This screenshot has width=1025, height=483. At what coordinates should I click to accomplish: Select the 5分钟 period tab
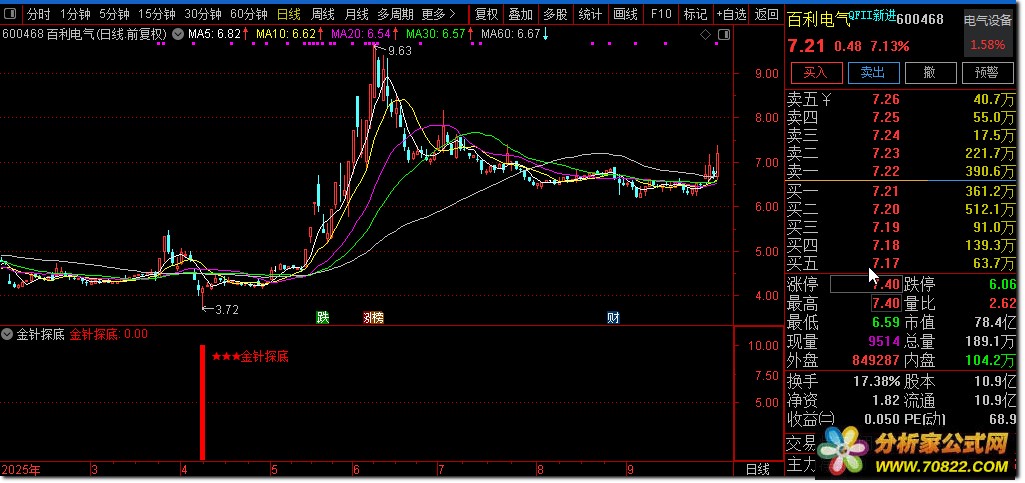coord(115,14)
